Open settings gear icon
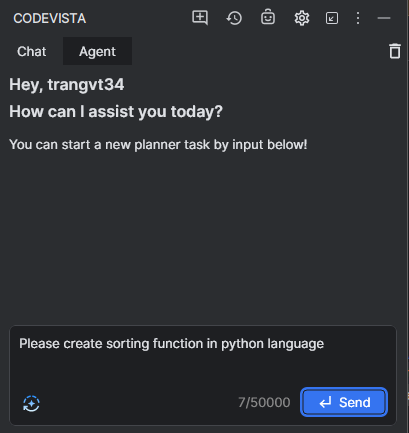The height and width of the screenshot is (433, 409). click(302, 18)
